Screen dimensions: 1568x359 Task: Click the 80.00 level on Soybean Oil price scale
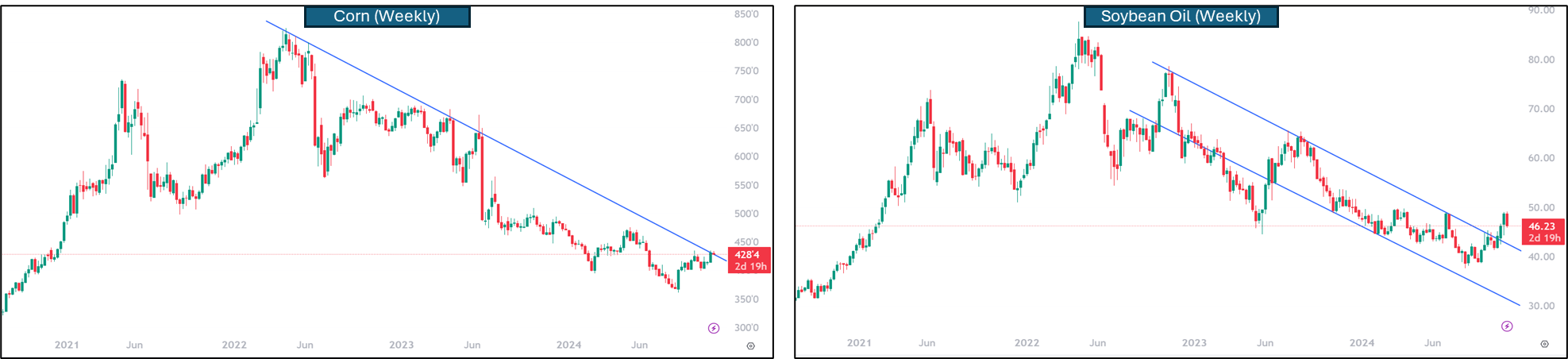(x=1541, y=60)
